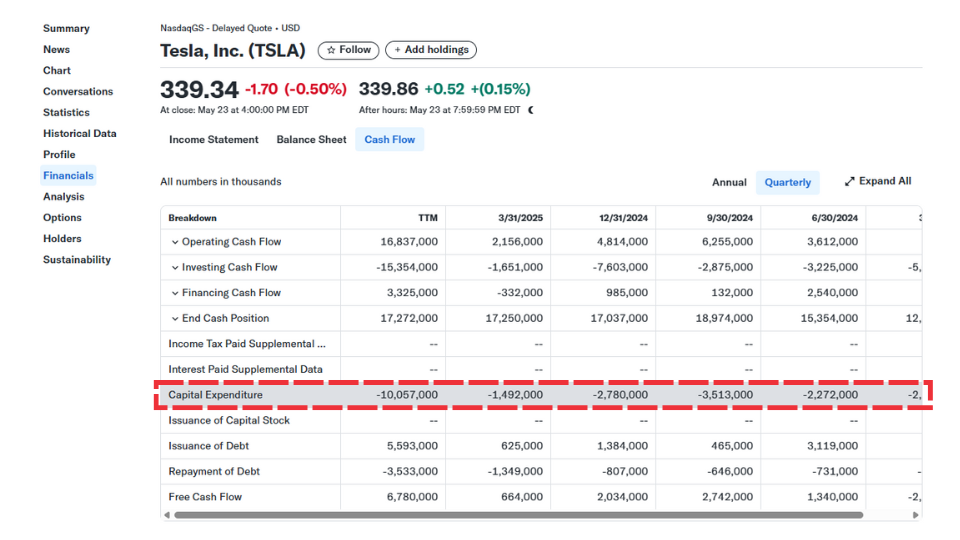
Task: Open Conversations in sidebar
Action: 78,92
